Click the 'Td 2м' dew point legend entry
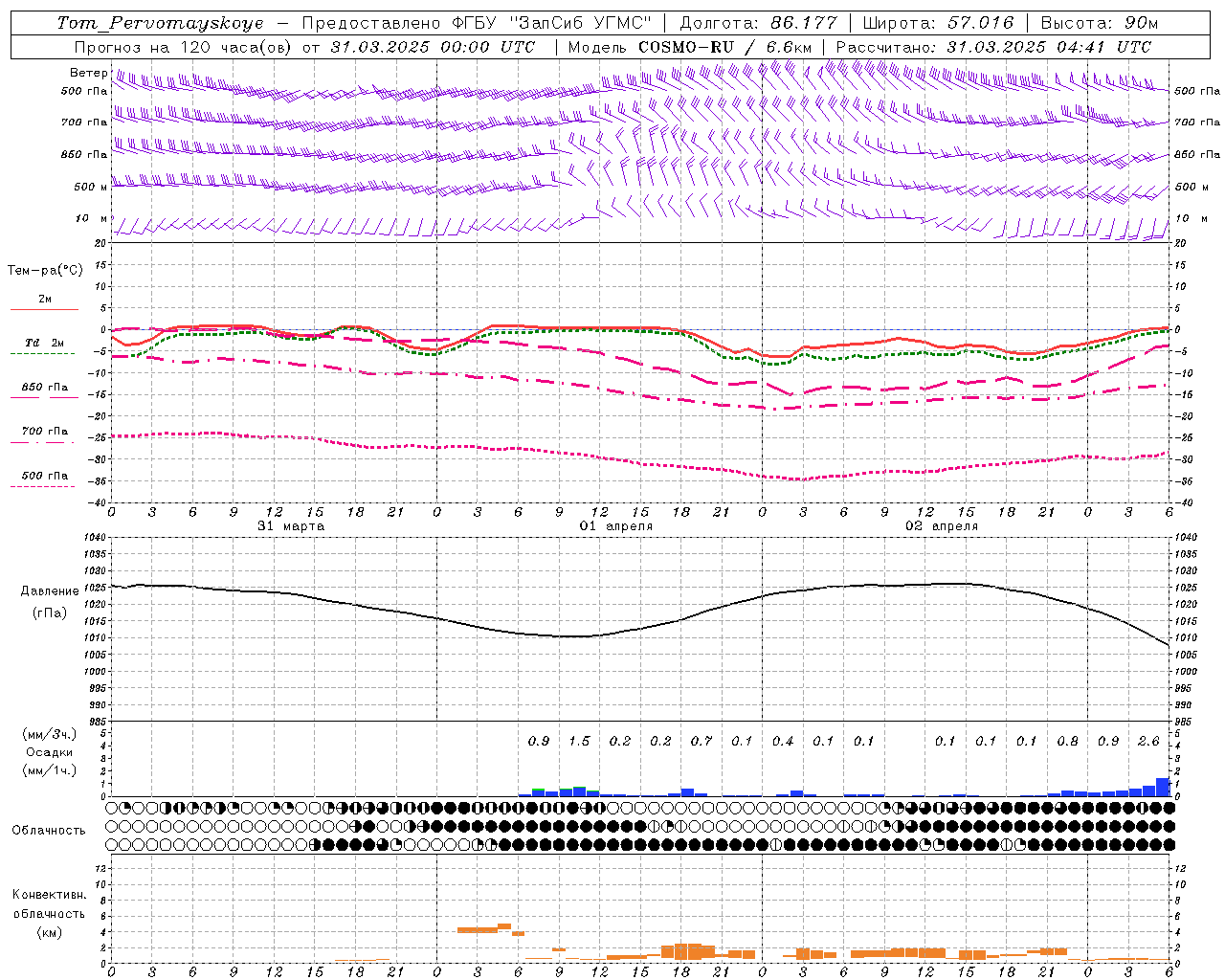 [45, 343]
